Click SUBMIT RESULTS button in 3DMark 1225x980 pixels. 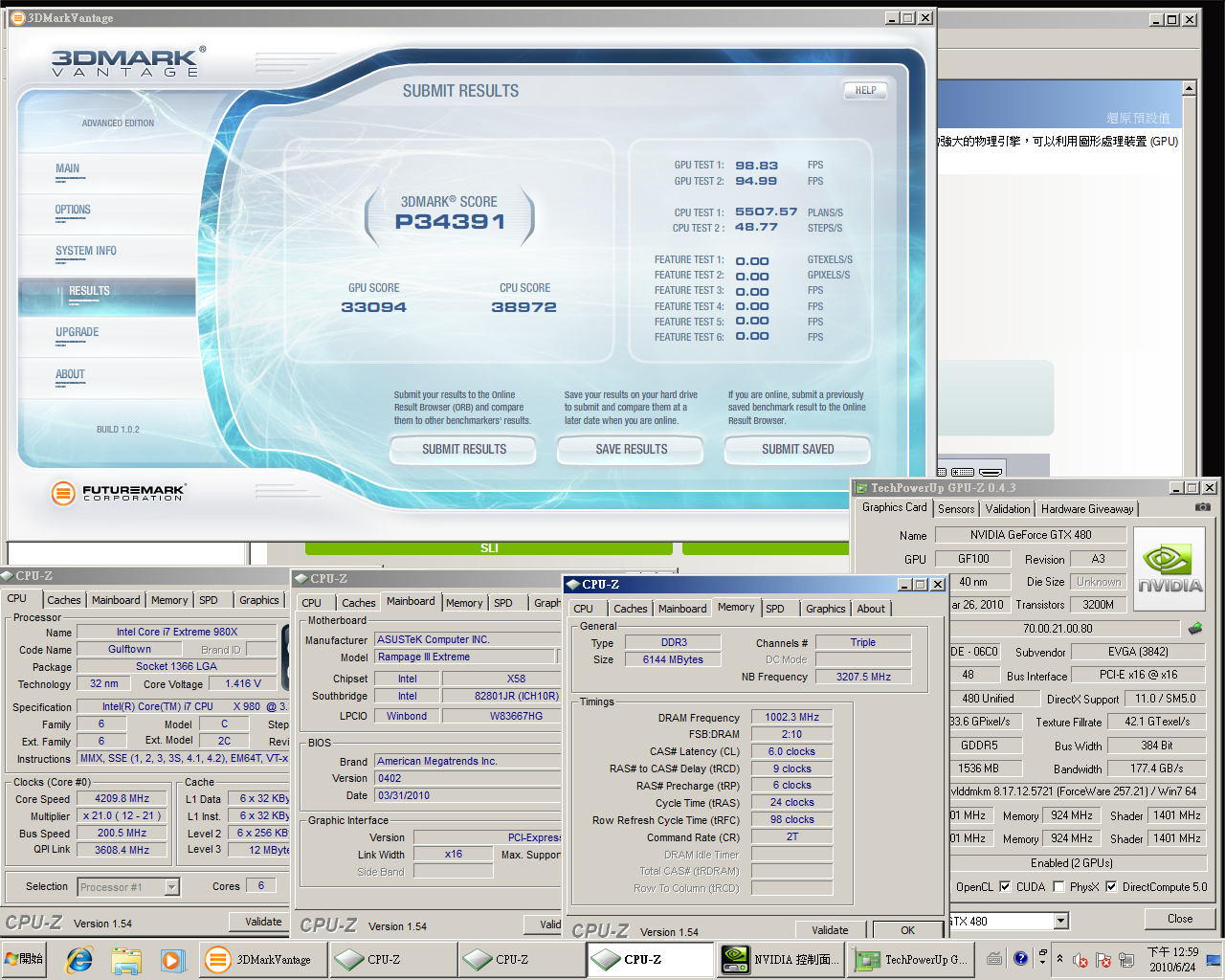[464, 449]
